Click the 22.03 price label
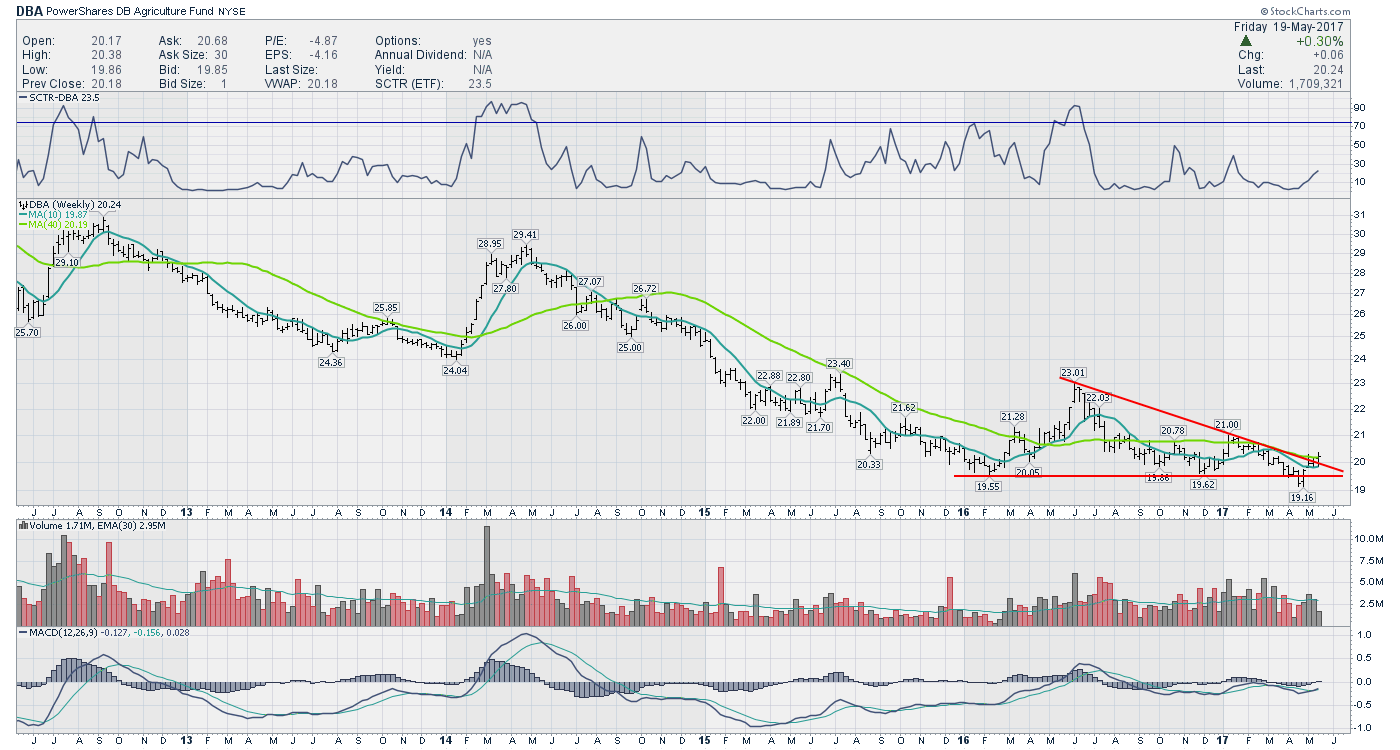Screen dimensions: 1400x750 click(x=1098, y=397)
